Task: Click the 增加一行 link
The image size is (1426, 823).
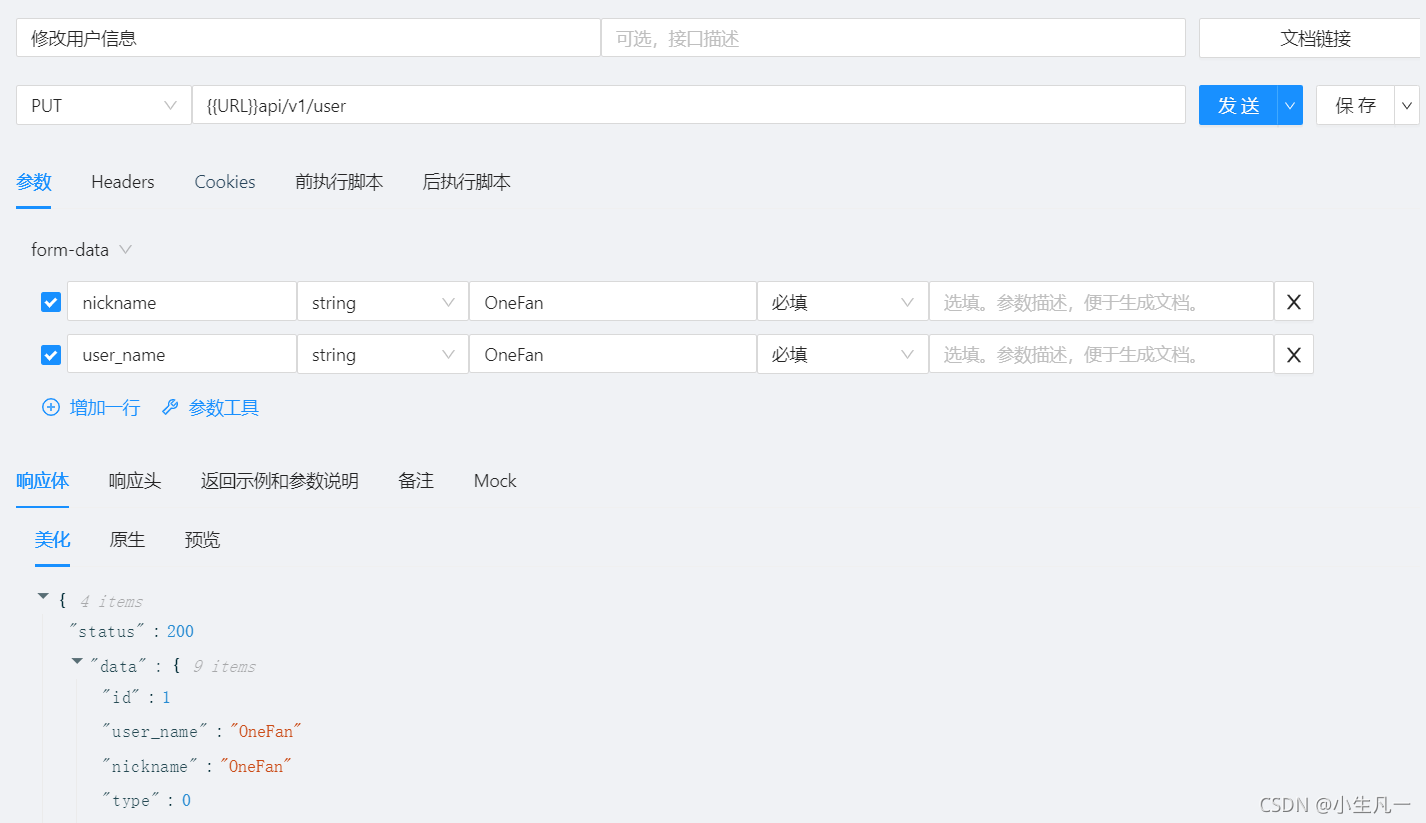Action: (x=105, y=407)
